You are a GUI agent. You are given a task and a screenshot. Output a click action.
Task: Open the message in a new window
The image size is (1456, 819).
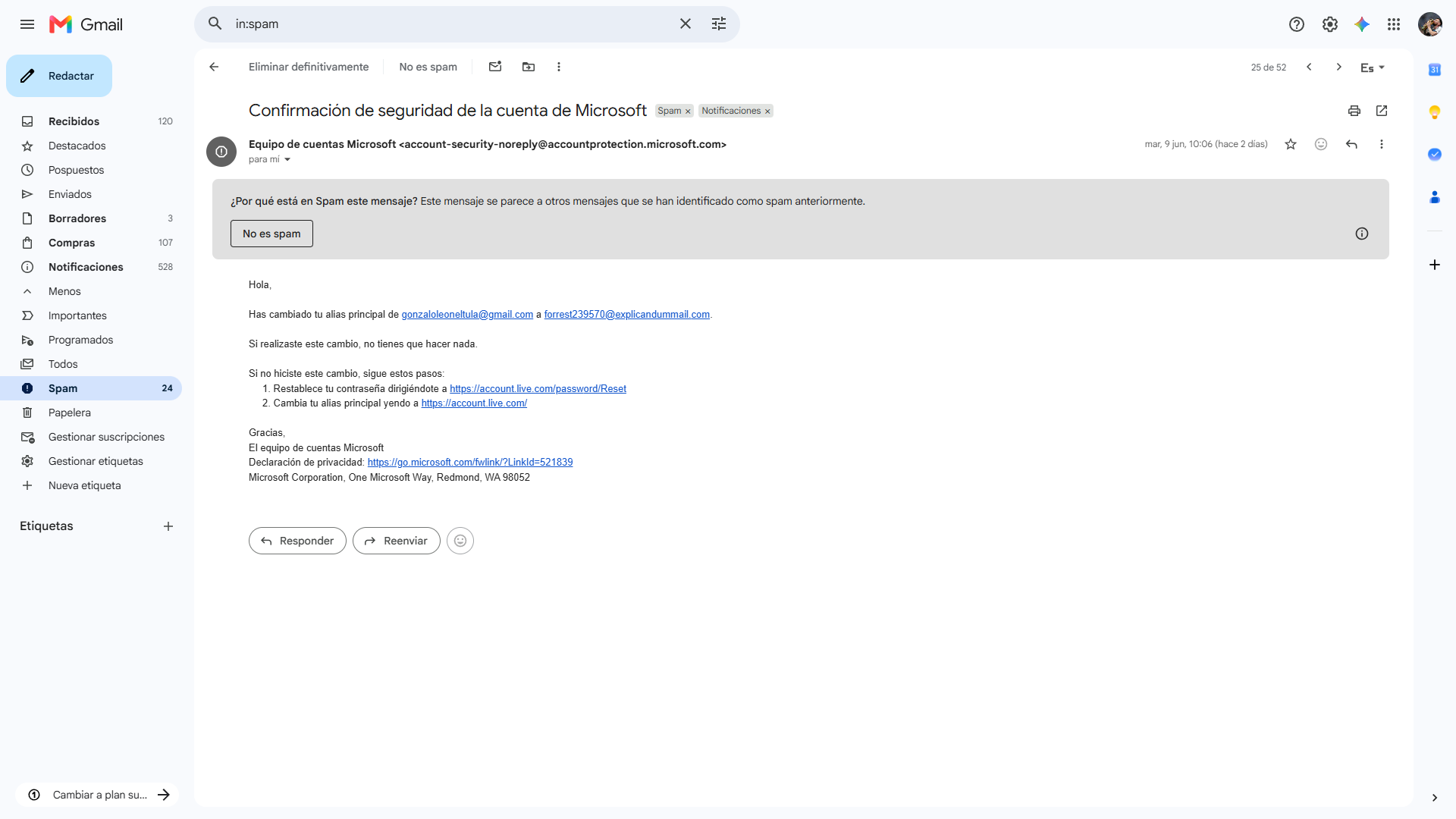coord(1382,111)
